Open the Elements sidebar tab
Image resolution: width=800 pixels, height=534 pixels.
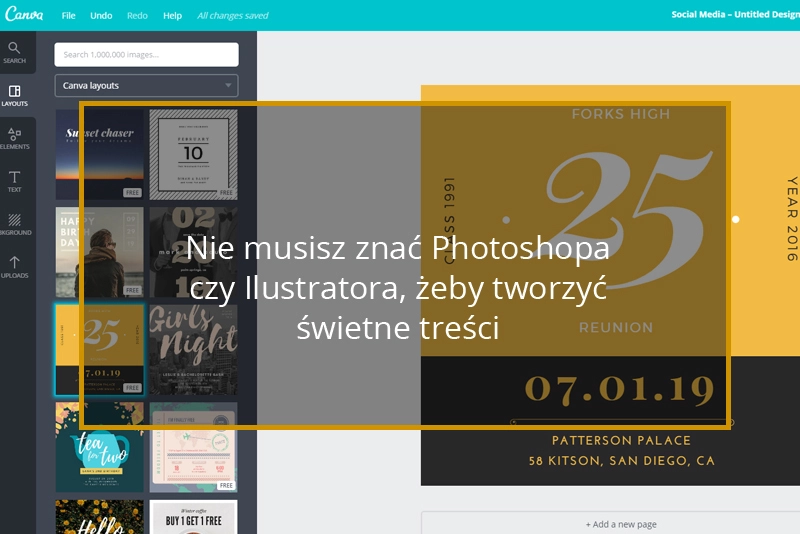(x=14, y=138)
